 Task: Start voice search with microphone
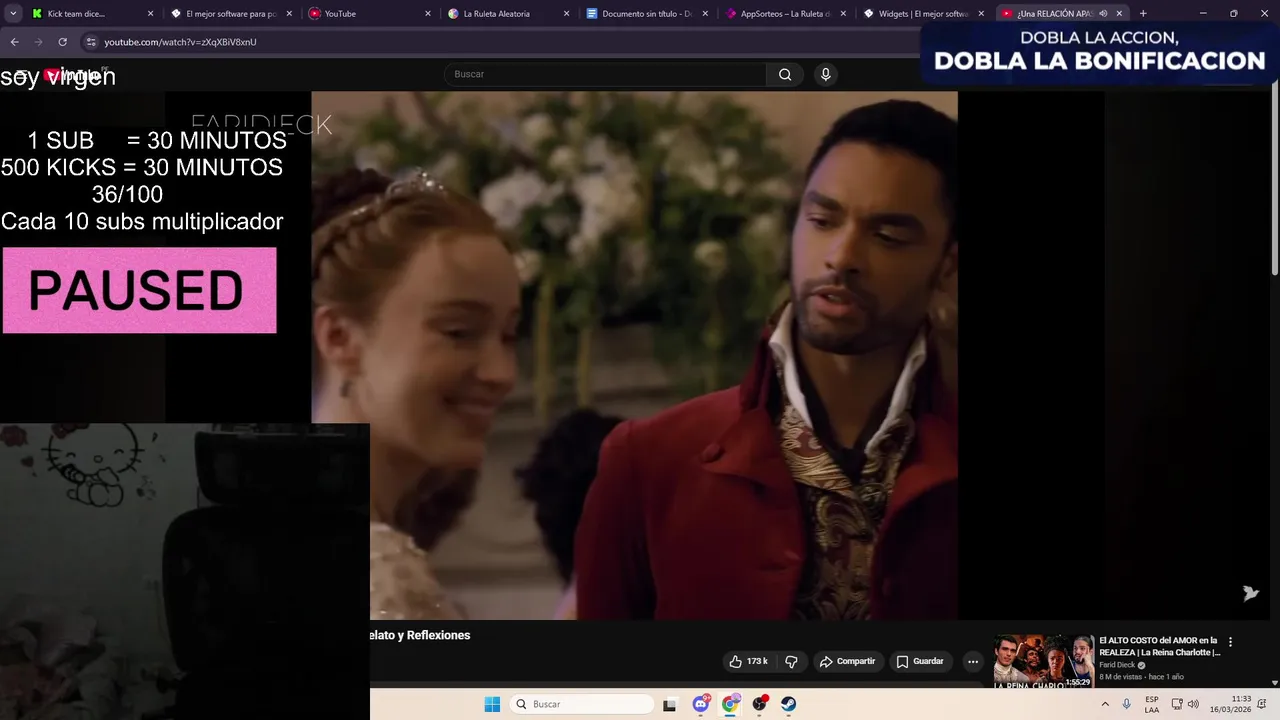(825, 74)
